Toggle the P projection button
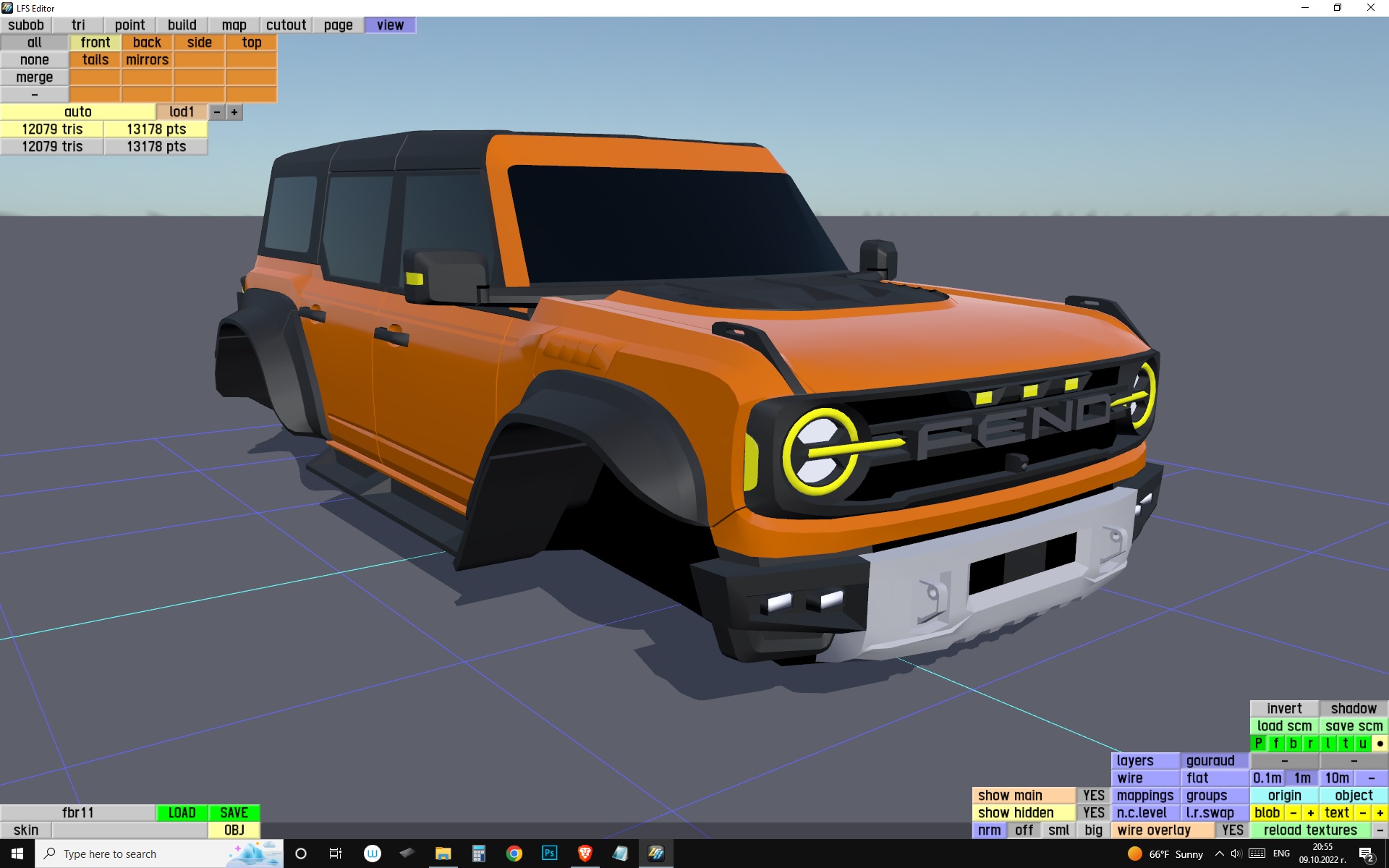The height and width of the screenshot is (868, 1389). [1258, 743]
